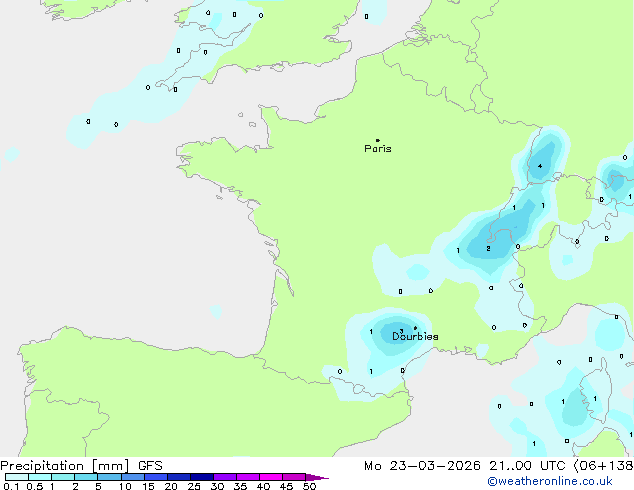Click the dark navy 25 to 30 legend swatch
This screenshot has height=490, width=634.
201,477
